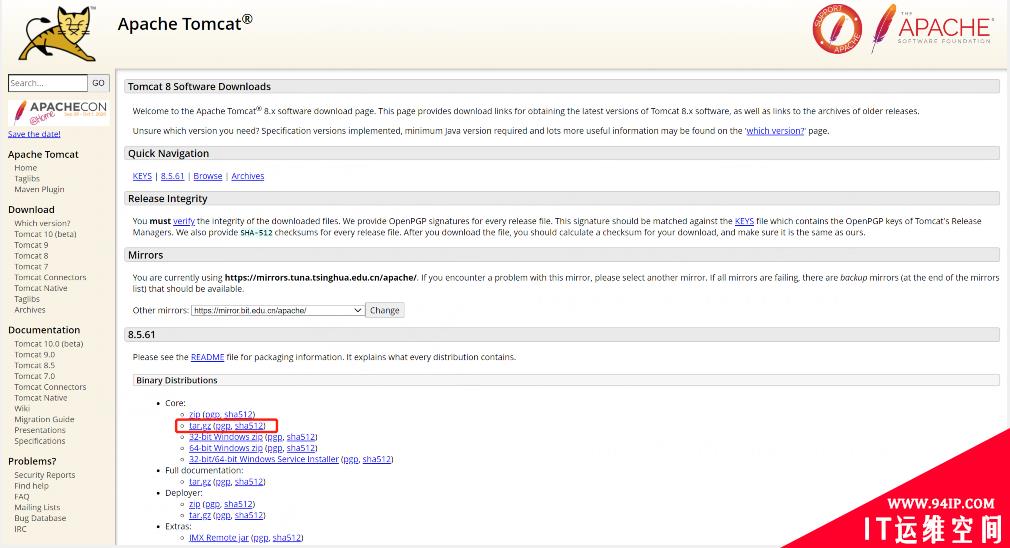Focus the Search input field
Image resolution: width=1010 pixels, height=548 pixels.
point(48,83)
